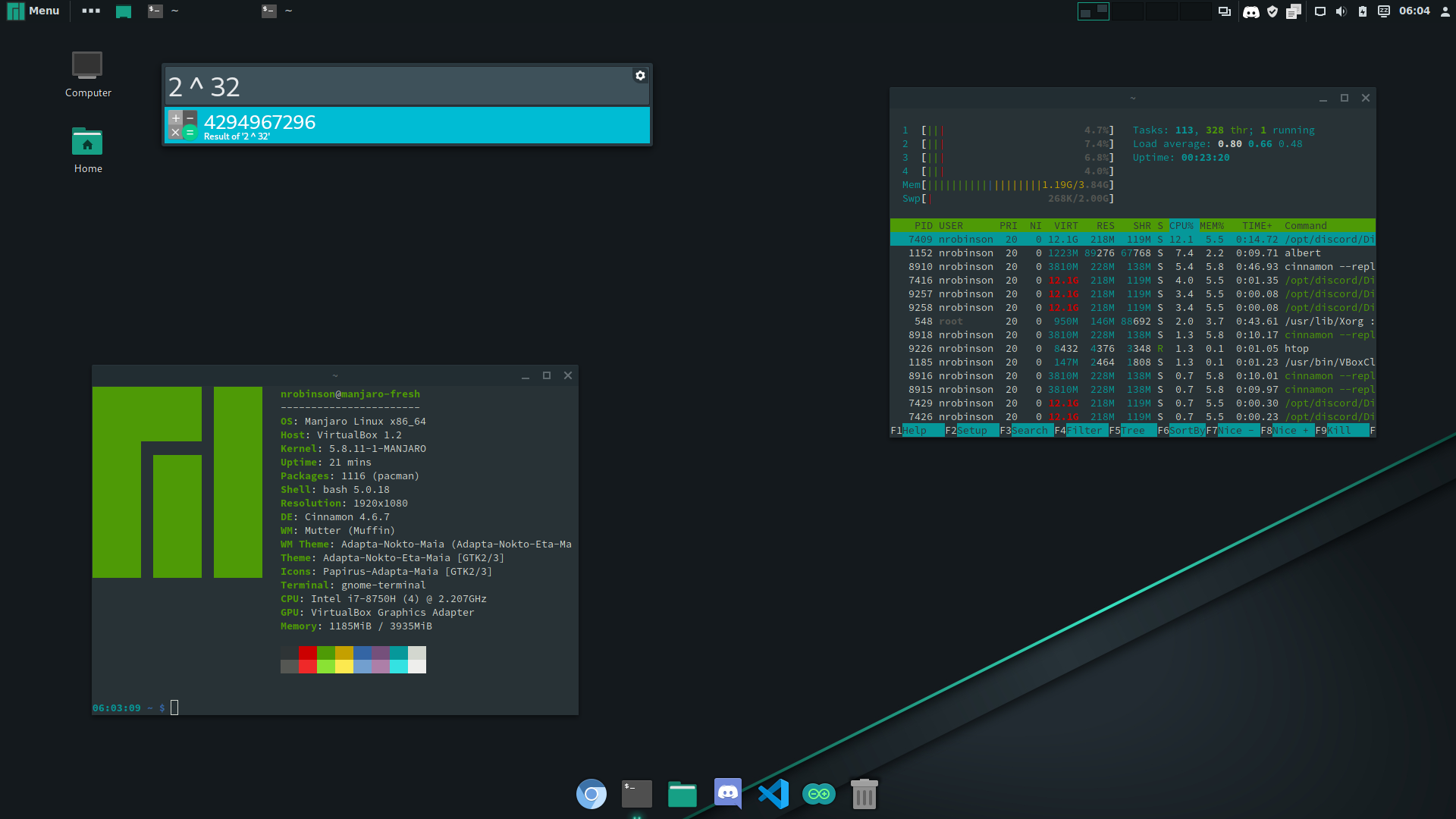
Task: Open the Arduino IDE from the dock
Action: point(819,794)
